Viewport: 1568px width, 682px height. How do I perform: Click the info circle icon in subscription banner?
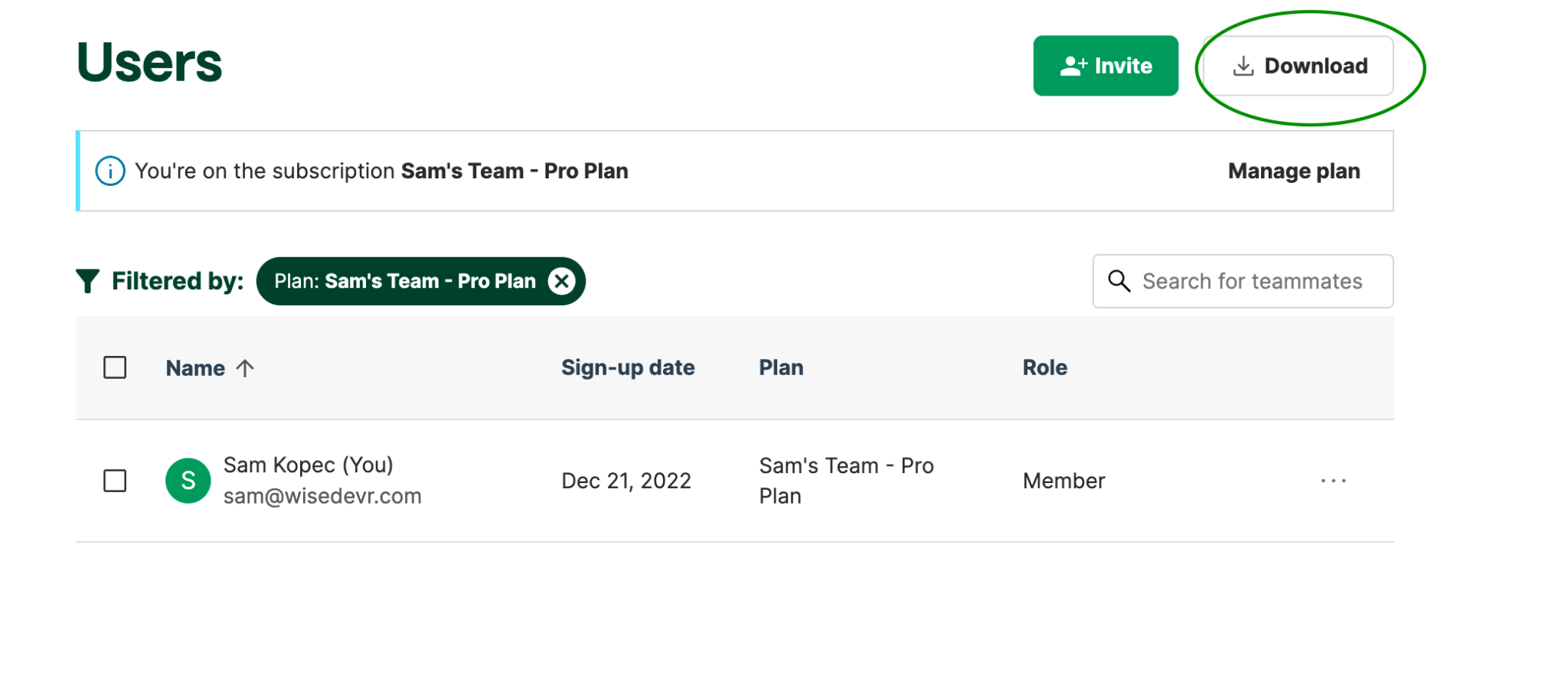pos(110,171)
